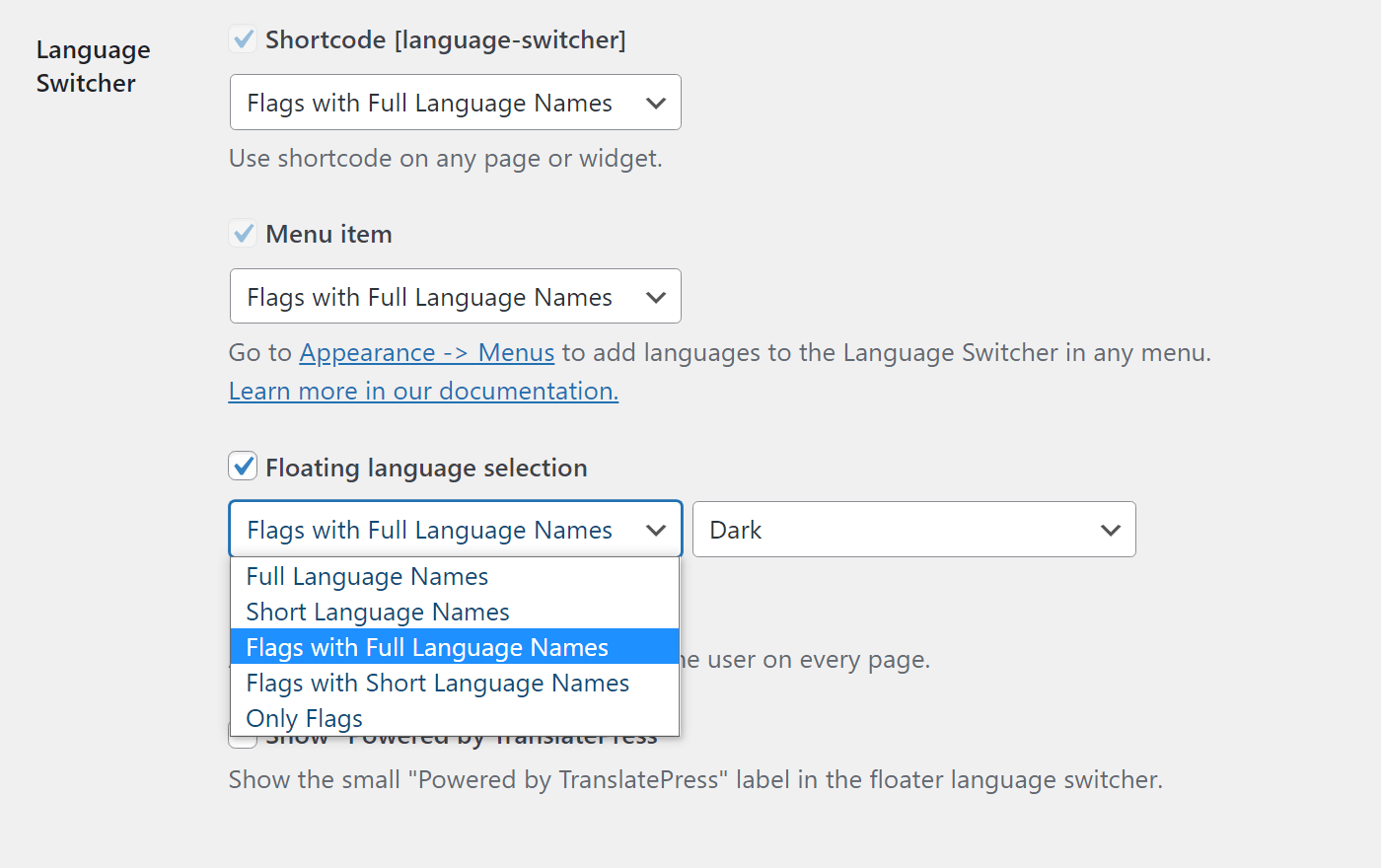Viewport: 1381px width, 868px height.
Task: Select "Full Language Names" from the list
Action: tap(367, 576)
